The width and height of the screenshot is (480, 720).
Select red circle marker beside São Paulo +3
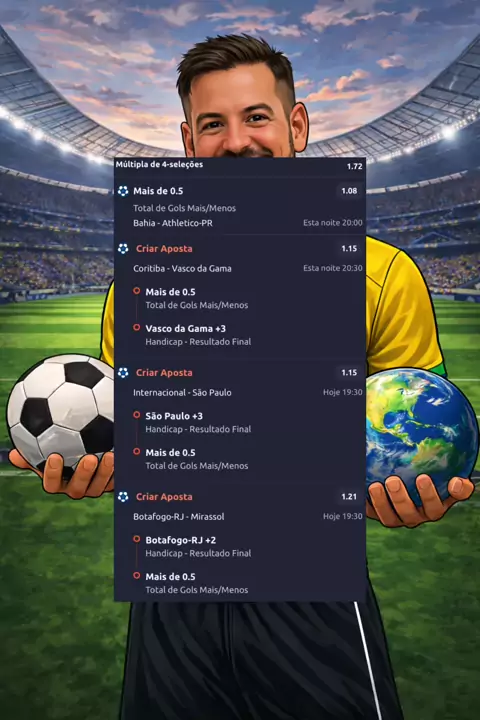click(136, 415)
